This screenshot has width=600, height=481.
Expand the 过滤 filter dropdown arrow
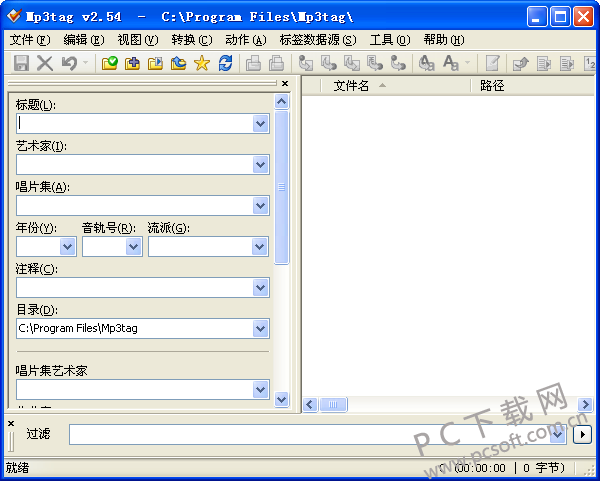click(558, 434)
